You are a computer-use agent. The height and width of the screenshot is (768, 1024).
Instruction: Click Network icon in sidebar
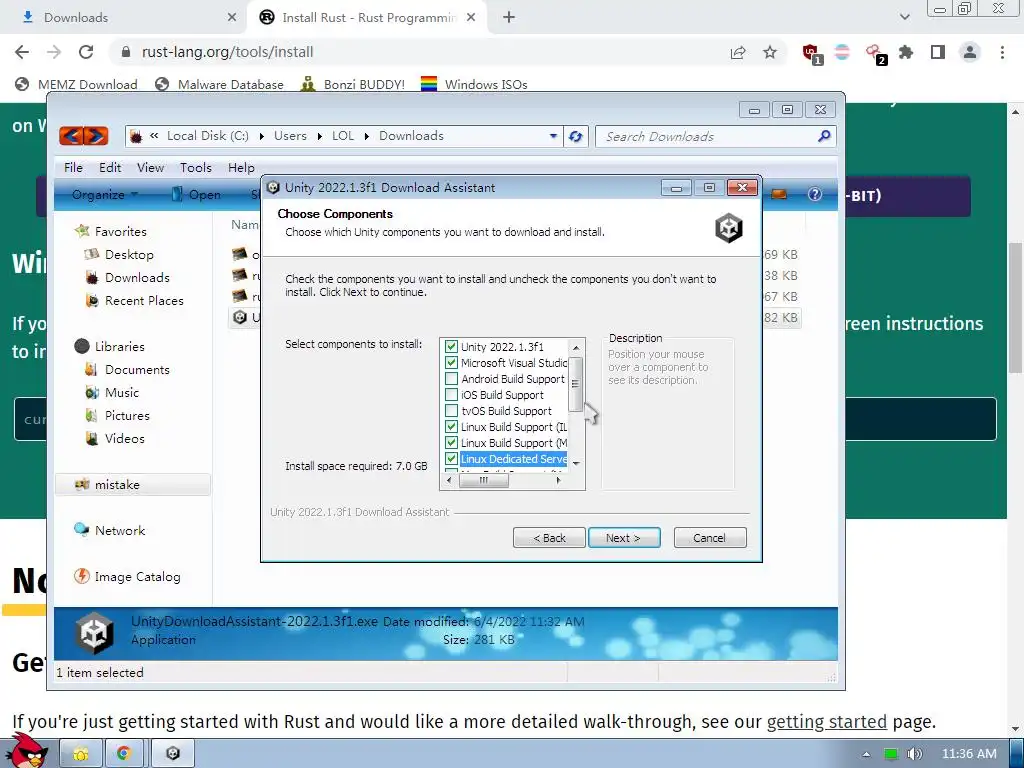click(82, 530)
